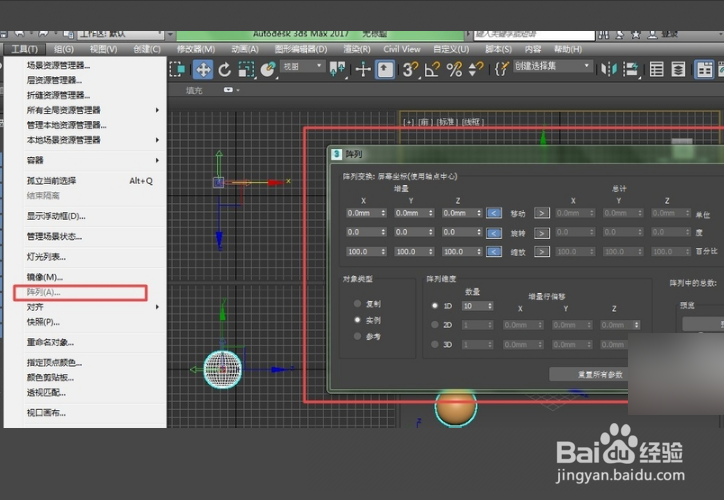This screenshot has height=500, width=724.
Task: Open the 修改器(M) menu
Action: point(196,49)
